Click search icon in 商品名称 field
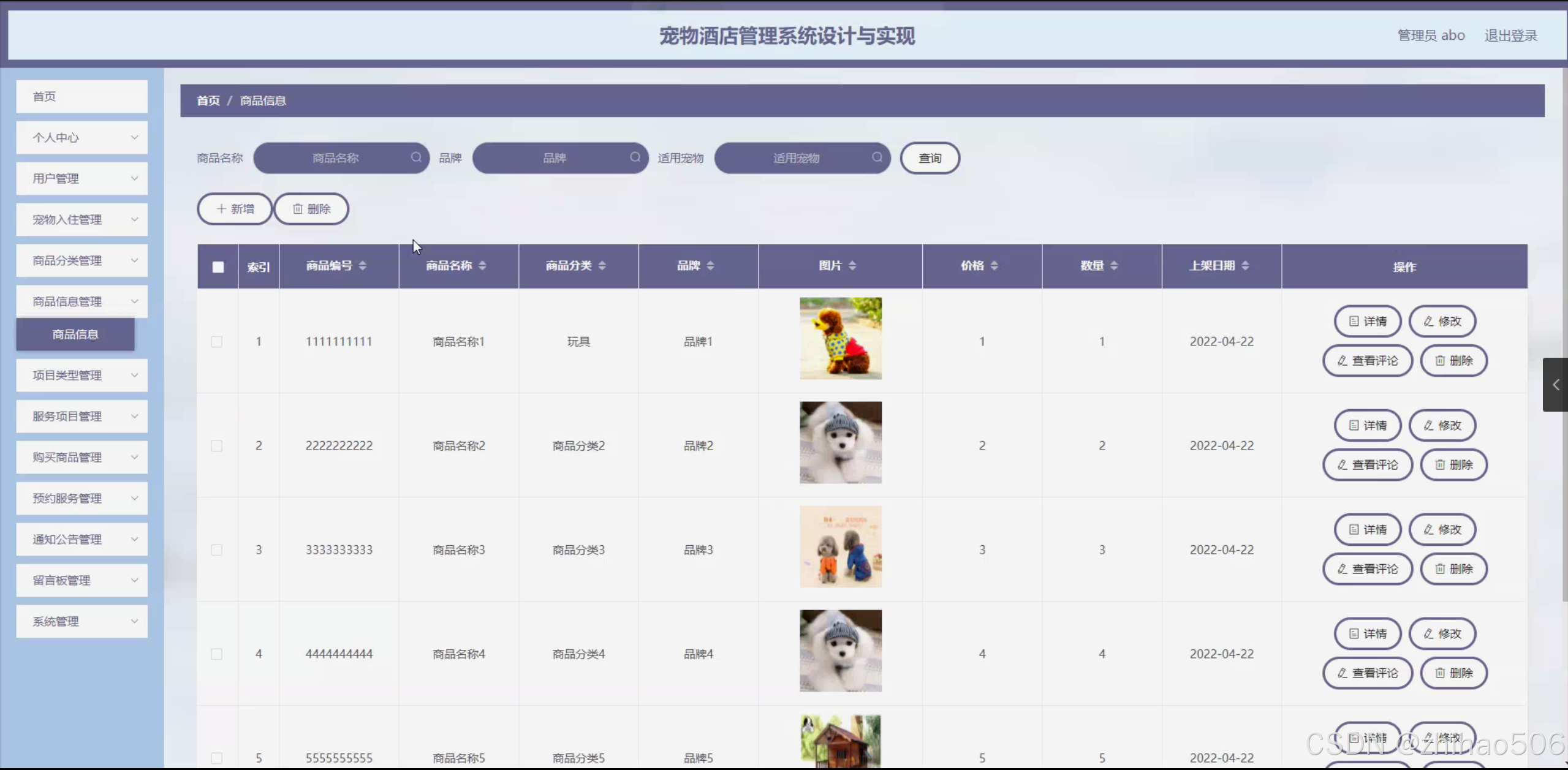The height and width of the screenshot is (770, 1568). point(416,157)
